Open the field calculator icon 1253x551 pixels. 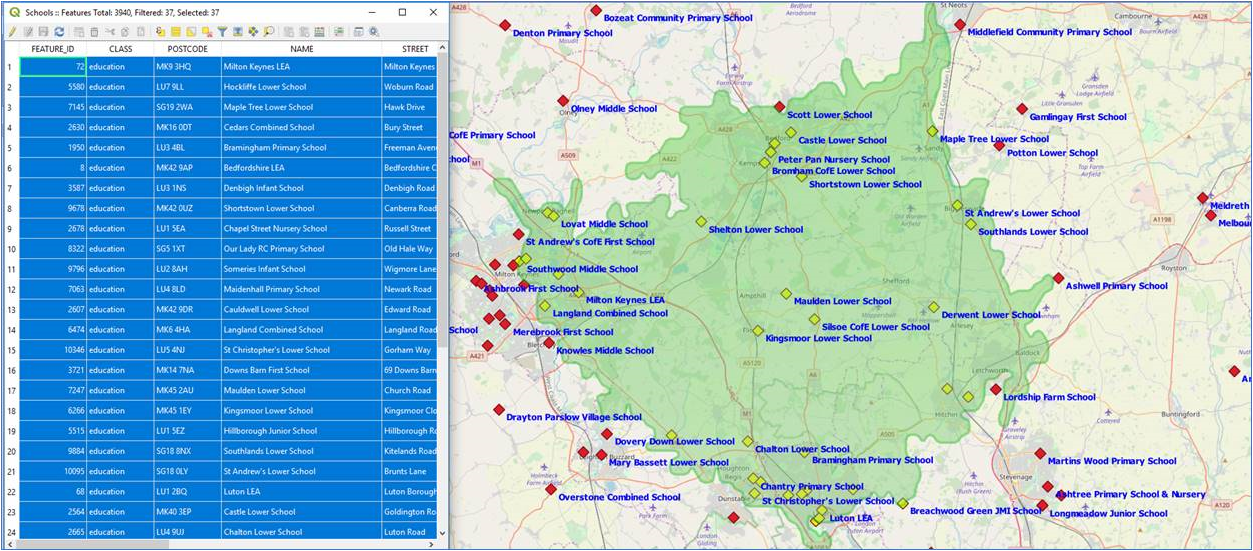pyautogui.click(x=318, y=32)
